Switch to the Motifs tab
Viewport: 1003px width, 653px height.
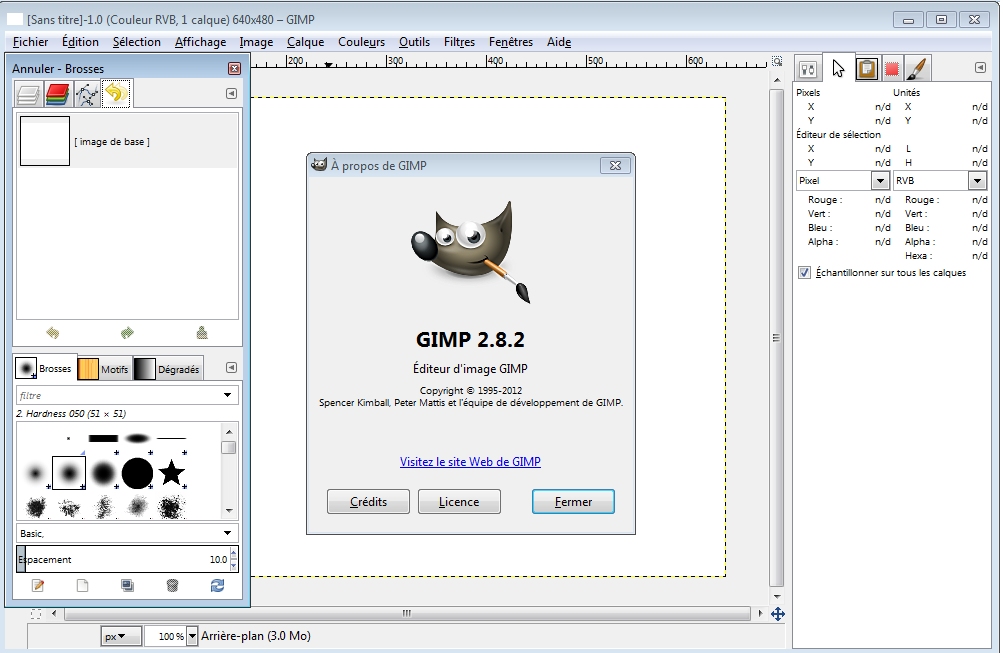coord(104,369)
